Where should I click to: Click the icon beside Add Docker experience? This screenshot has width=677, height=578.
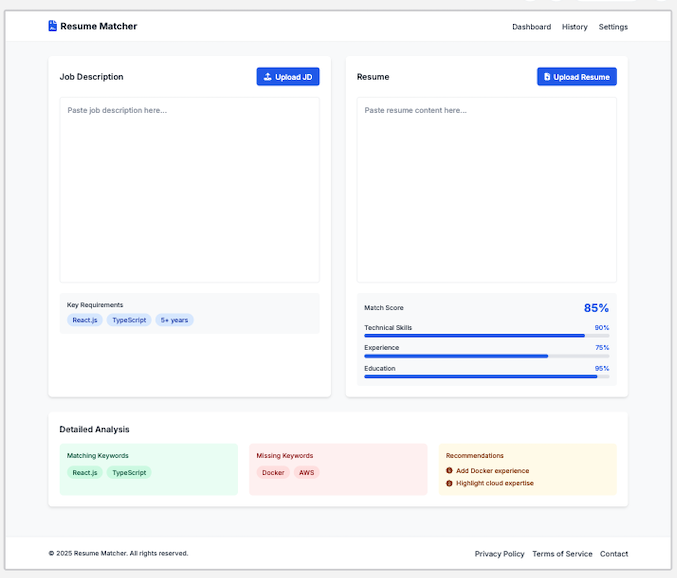click(x=449, y=471)
